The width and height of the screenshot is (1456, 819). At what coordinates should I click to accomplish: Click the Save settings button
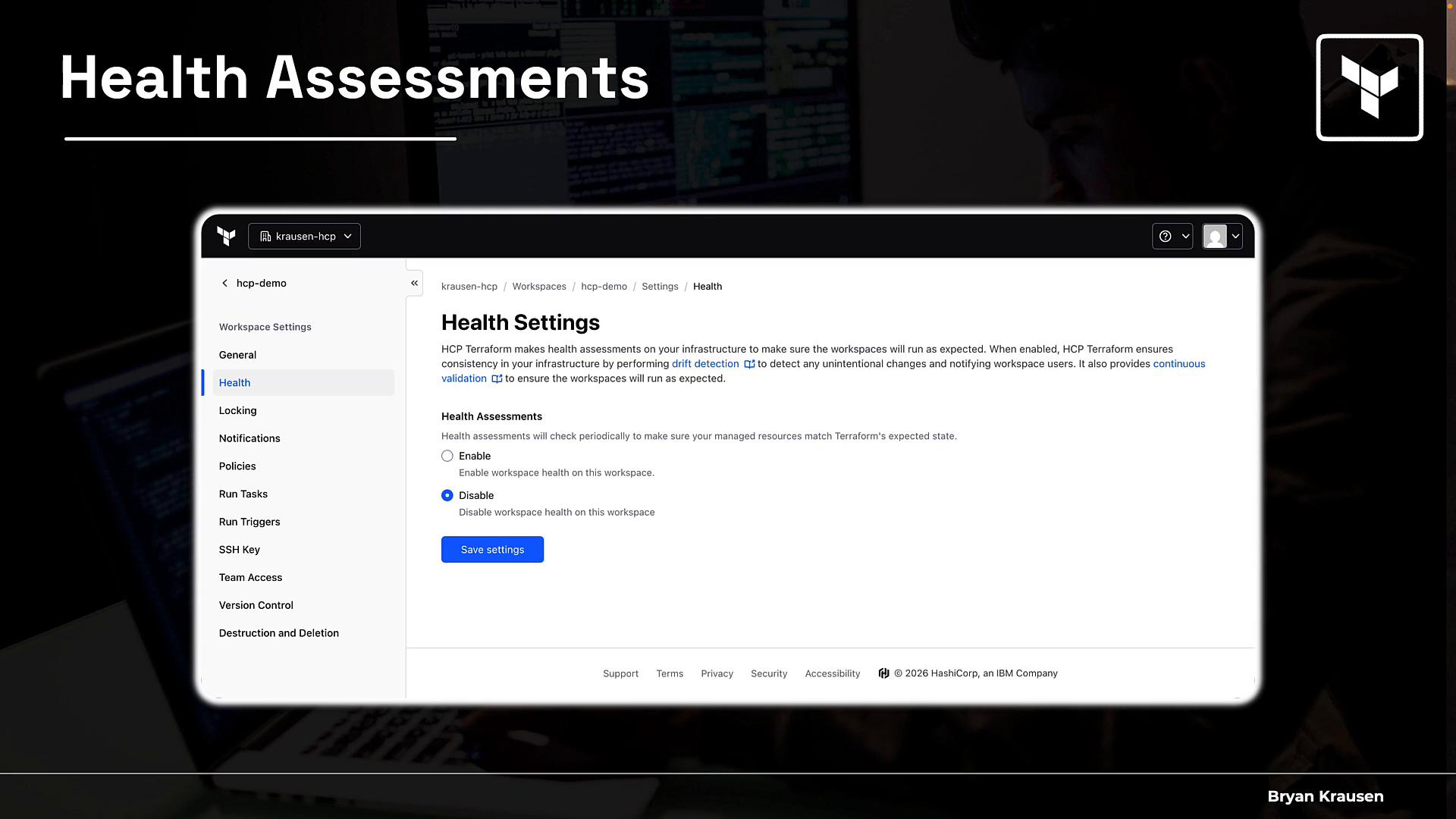[x=492, y=550]
